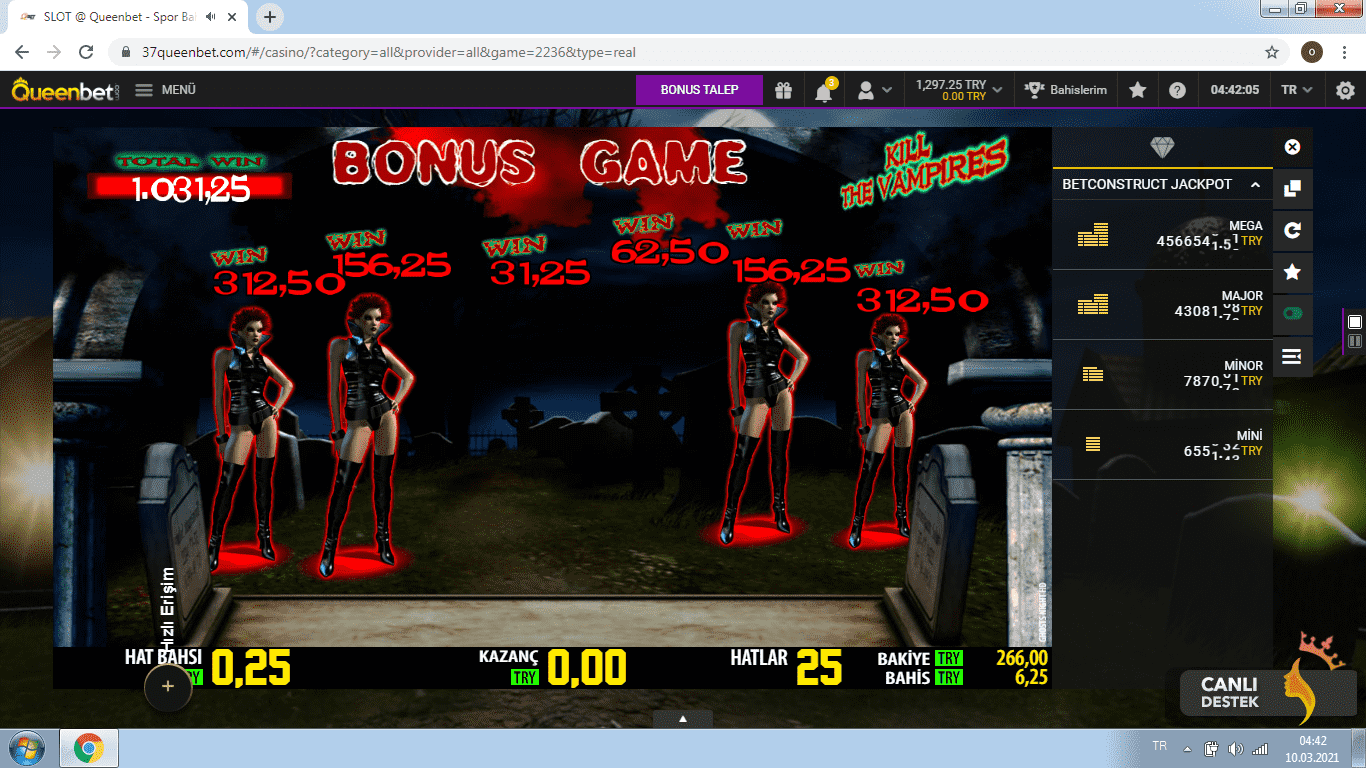
Task: Click the HATLAR 25 value
Action: [819, 668]
